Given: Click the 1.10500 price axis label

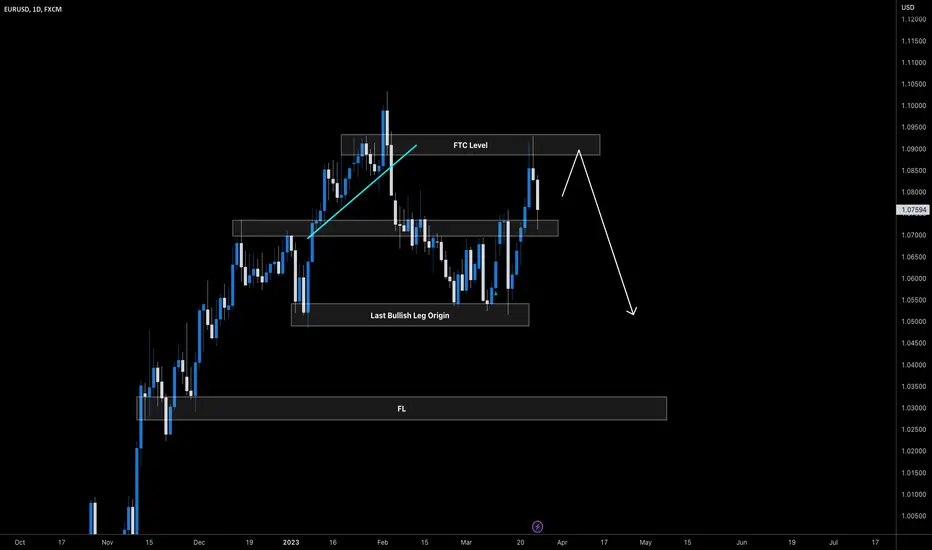Looking at the screenshot, I should [x=914, y=84].
